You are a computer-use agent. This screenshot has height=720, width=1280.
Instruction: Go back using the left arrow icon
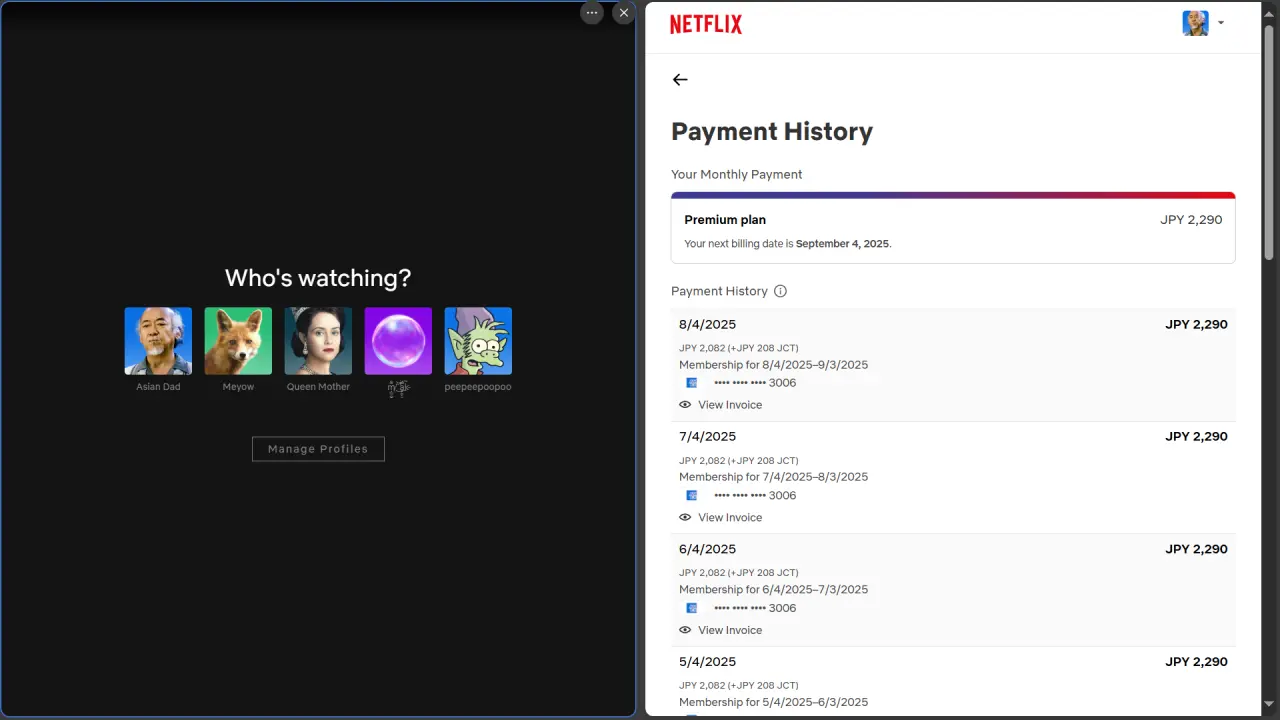[x=680, y=80]
